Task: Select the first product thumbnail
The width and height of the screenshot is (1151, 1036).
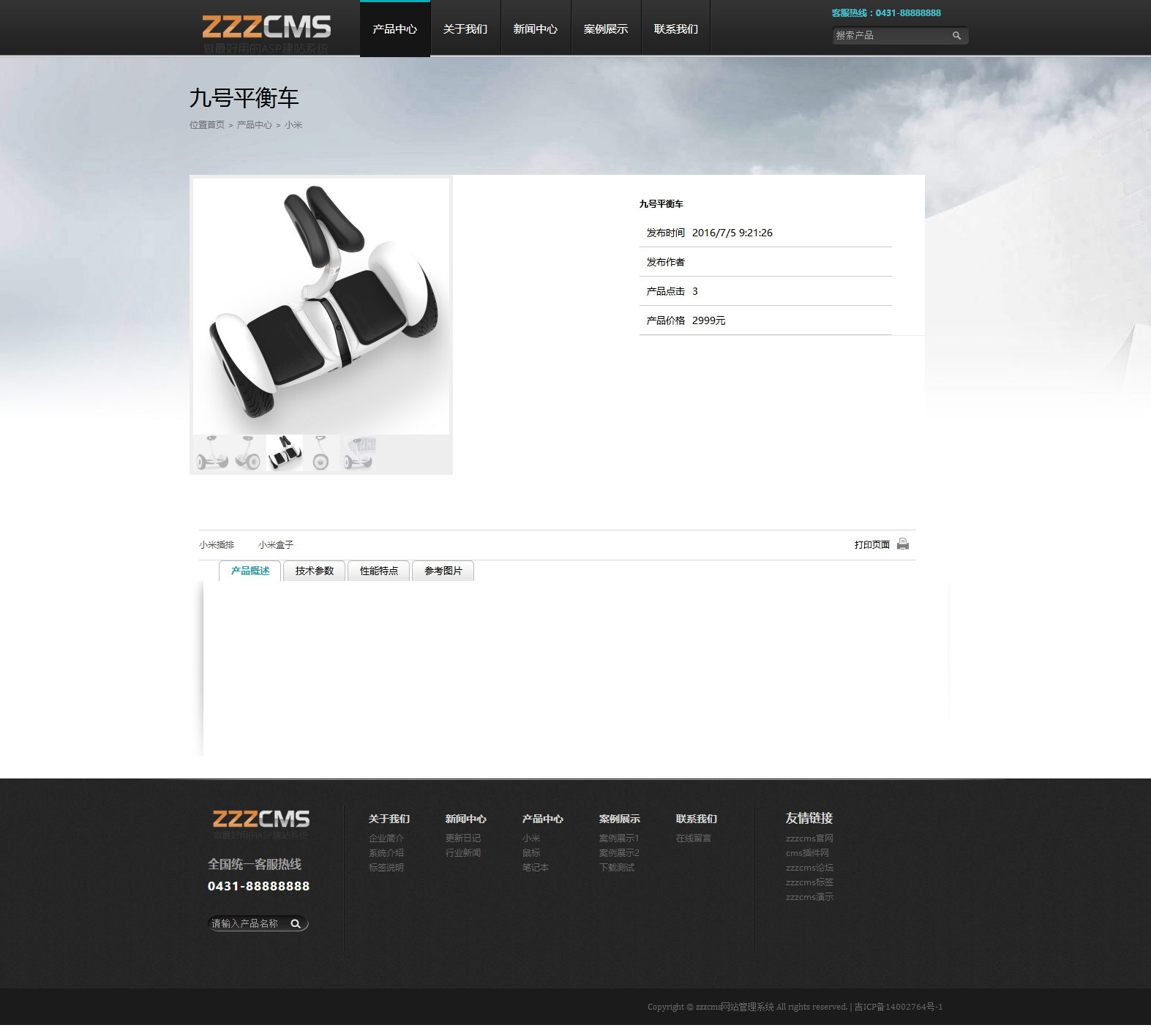Action: point(212,453)
